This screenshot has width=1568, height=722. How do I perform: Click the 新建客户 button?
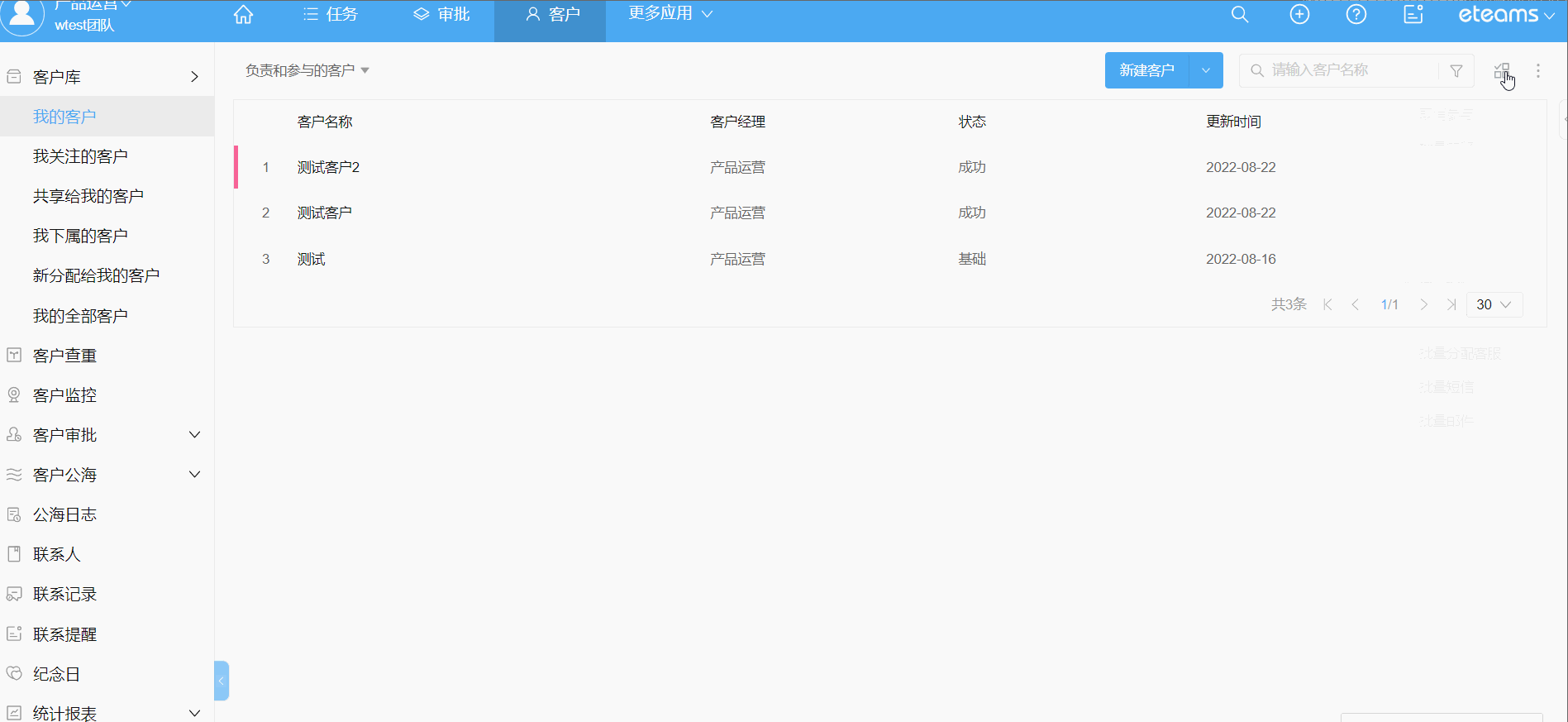1146,71
